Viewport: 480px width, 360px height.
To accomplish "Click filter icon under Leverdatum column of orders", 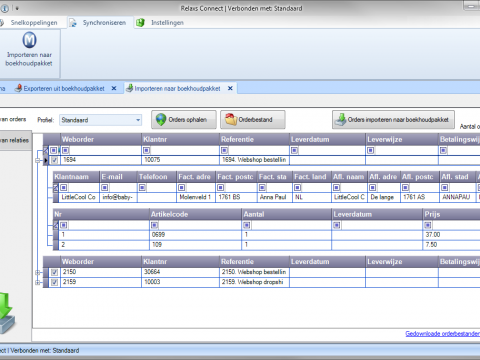I will [x=294, y=151].
